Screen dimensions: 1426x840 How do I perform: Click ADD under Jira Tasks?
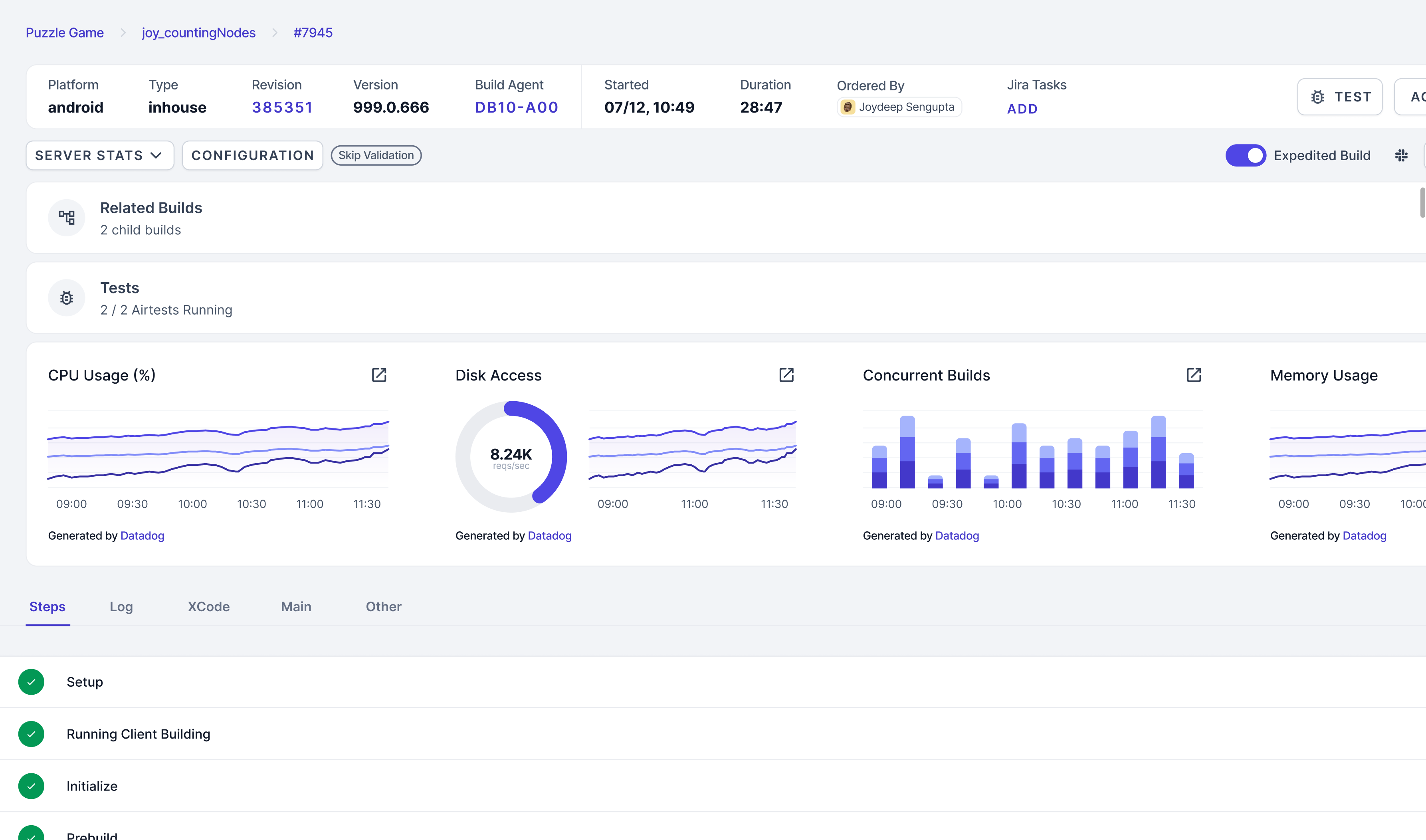click(1022, 109)
